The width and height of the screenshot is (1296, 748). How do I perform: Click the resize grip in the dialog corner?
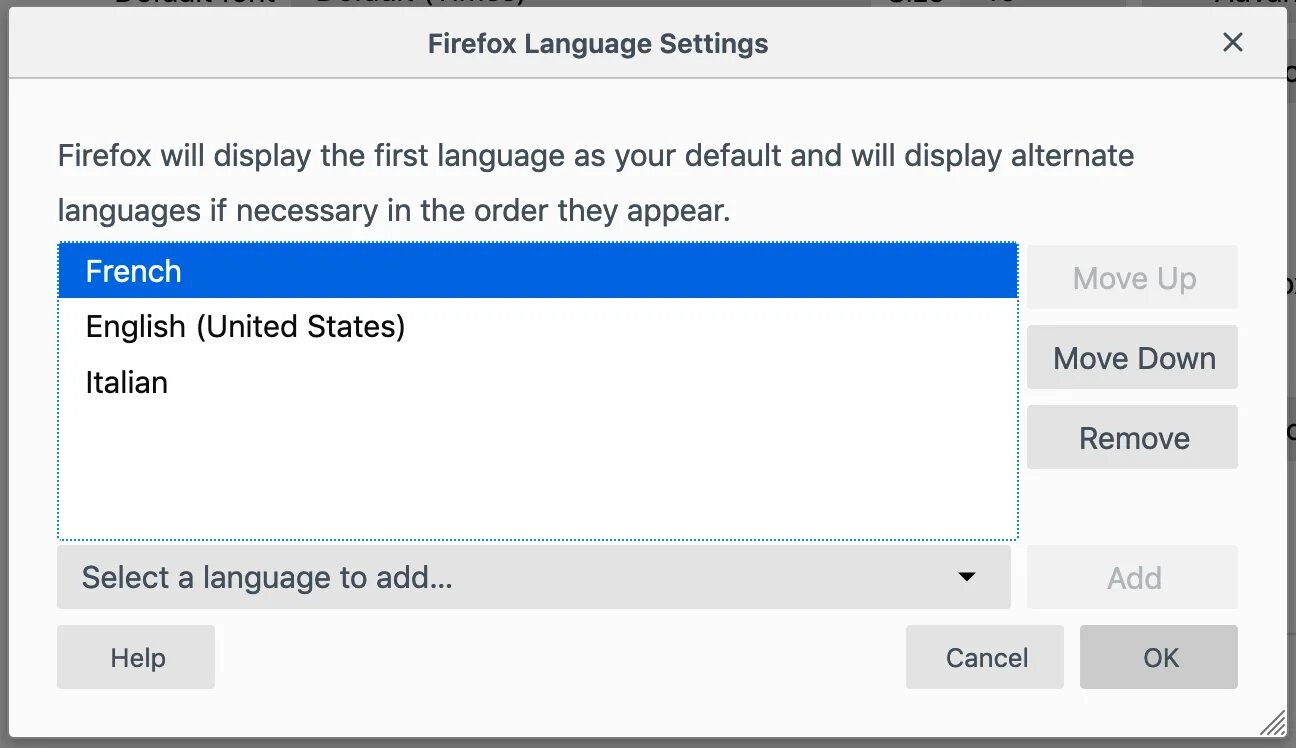coord(1272,723)
